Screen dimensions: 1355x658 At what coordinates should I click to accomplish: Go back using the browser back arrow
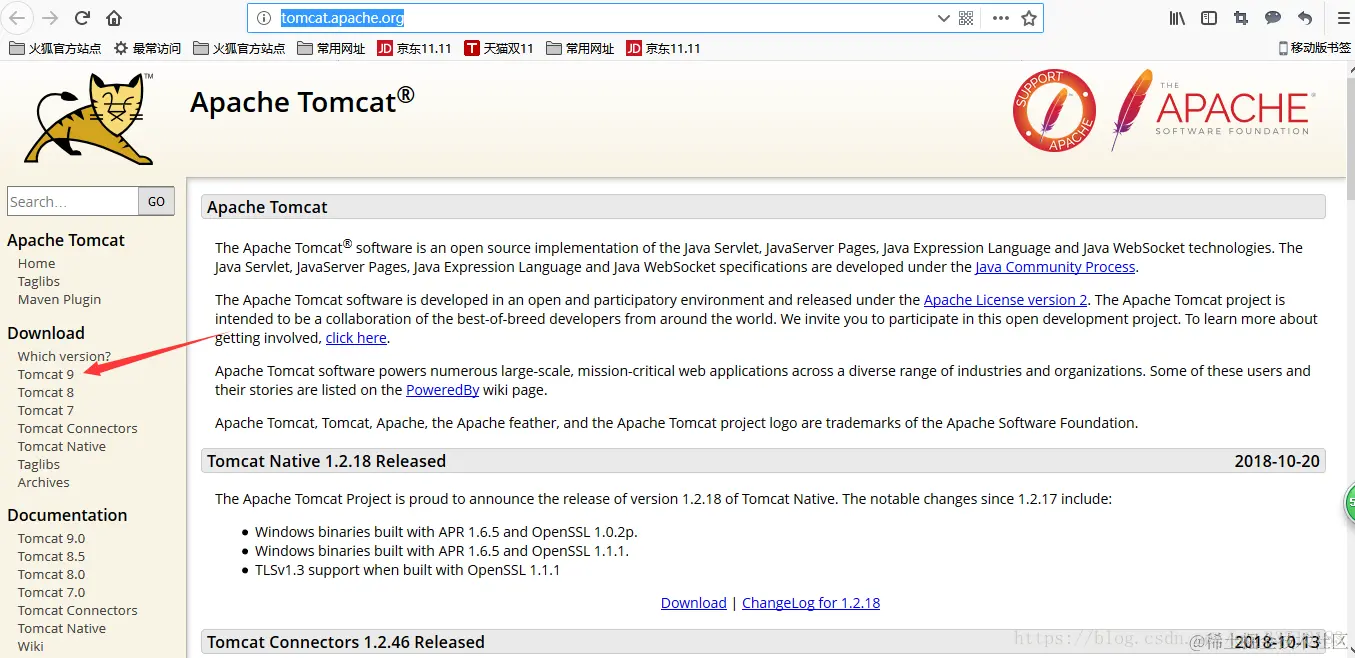(x=17, y=18)
